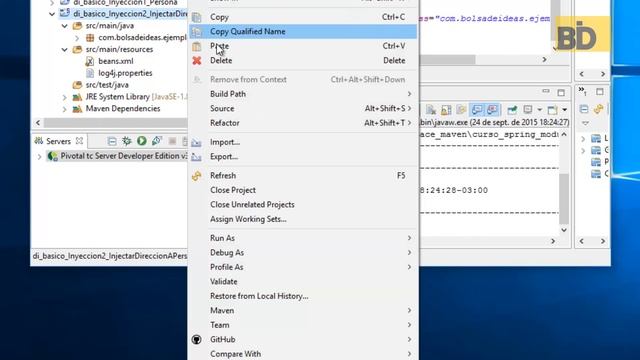Viewport: 640px width, 360px height.
Task: Click Import icon in context menu
Action: click(196, 142)
